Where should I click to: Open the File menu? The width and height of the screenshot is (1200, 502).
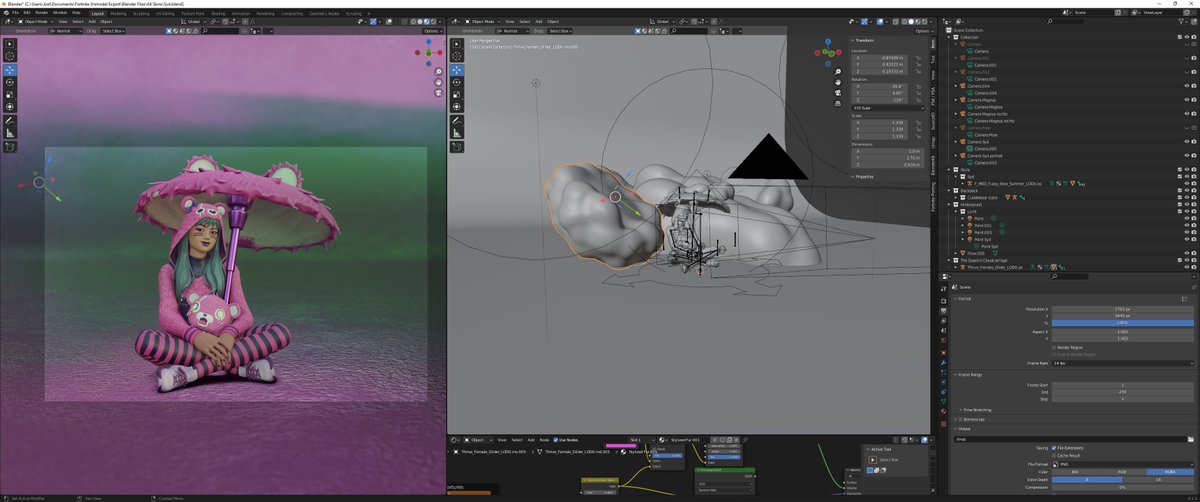pos(17,13)
